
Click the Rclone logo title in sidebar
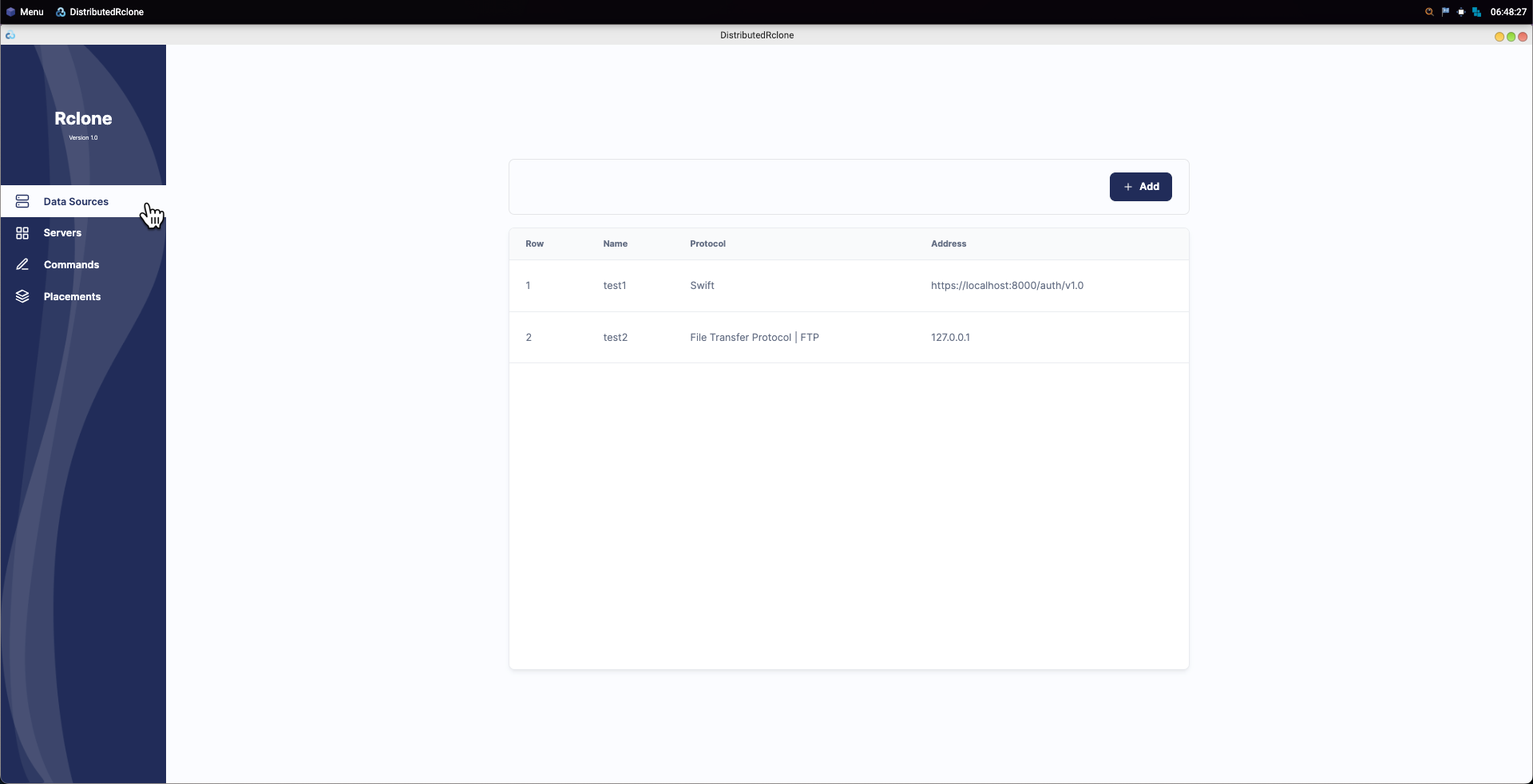click(x=83, y=119)
